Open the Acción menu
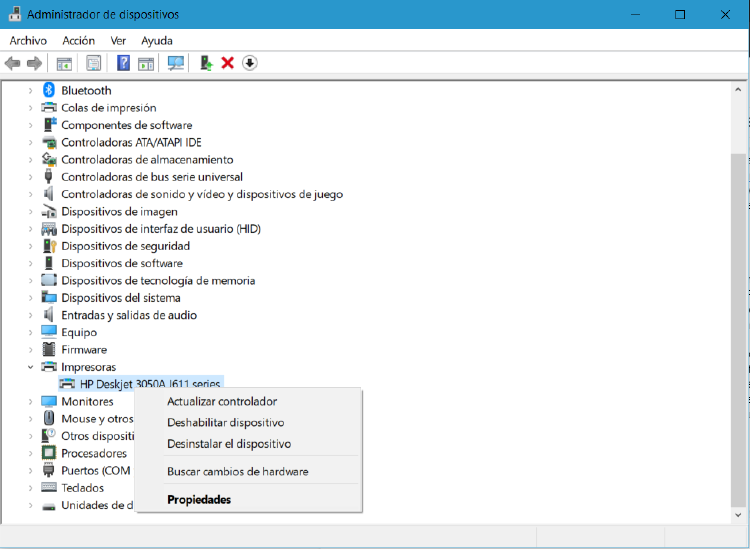 tap(78, 41)
